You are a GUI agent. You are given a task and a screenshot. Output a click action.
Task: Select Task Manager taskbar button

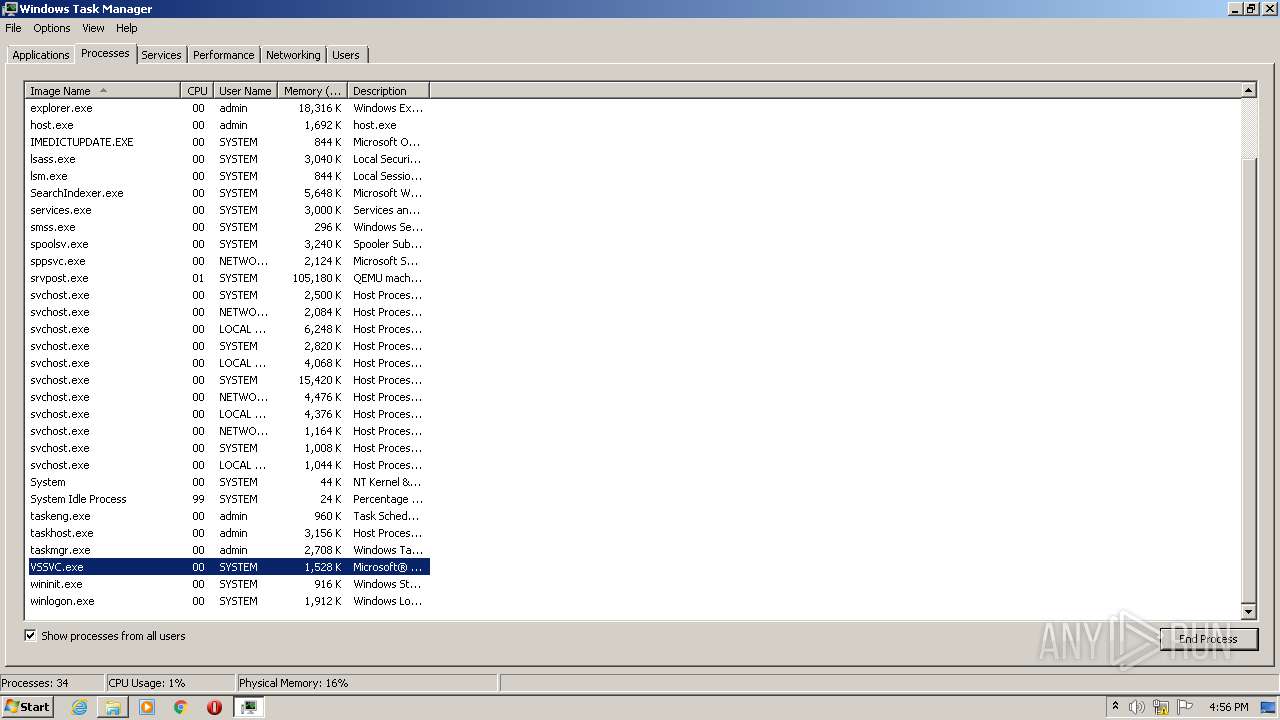pyautogui.click(x=249, y=707)
